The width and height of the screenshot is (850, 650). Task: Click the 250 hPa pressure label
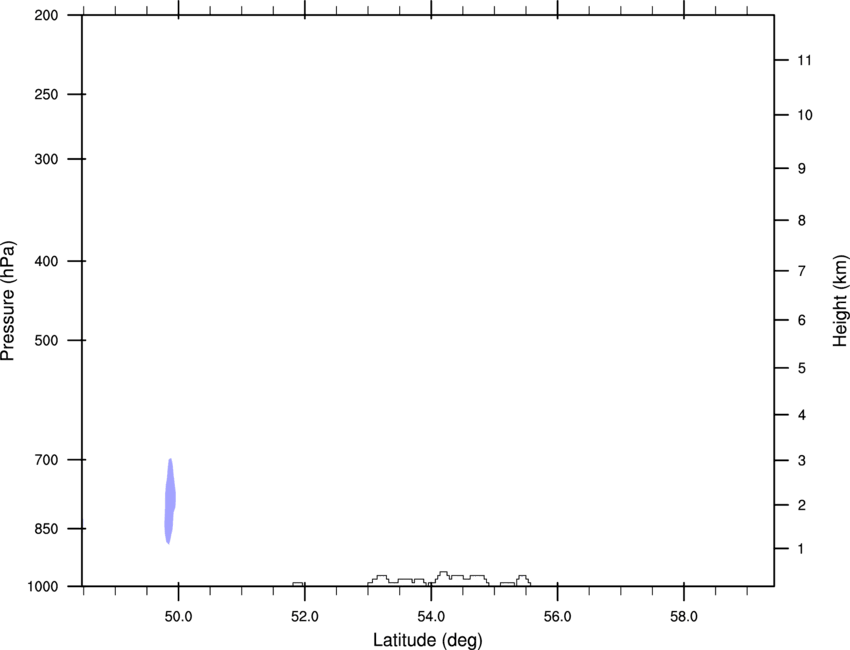pyautogui.click(x=46, y=94)
